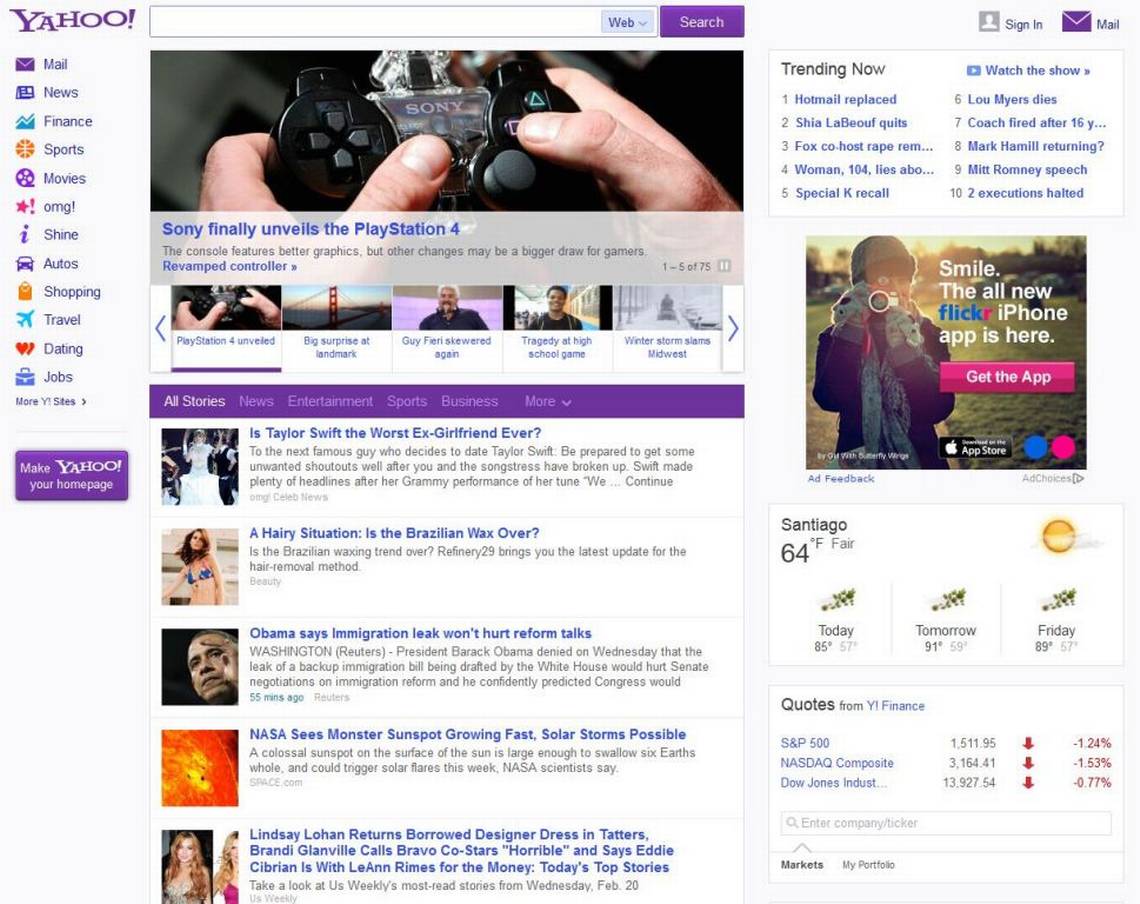Click the Yahoo! logo
The image size is (1140, 904).
coord(72,20)
